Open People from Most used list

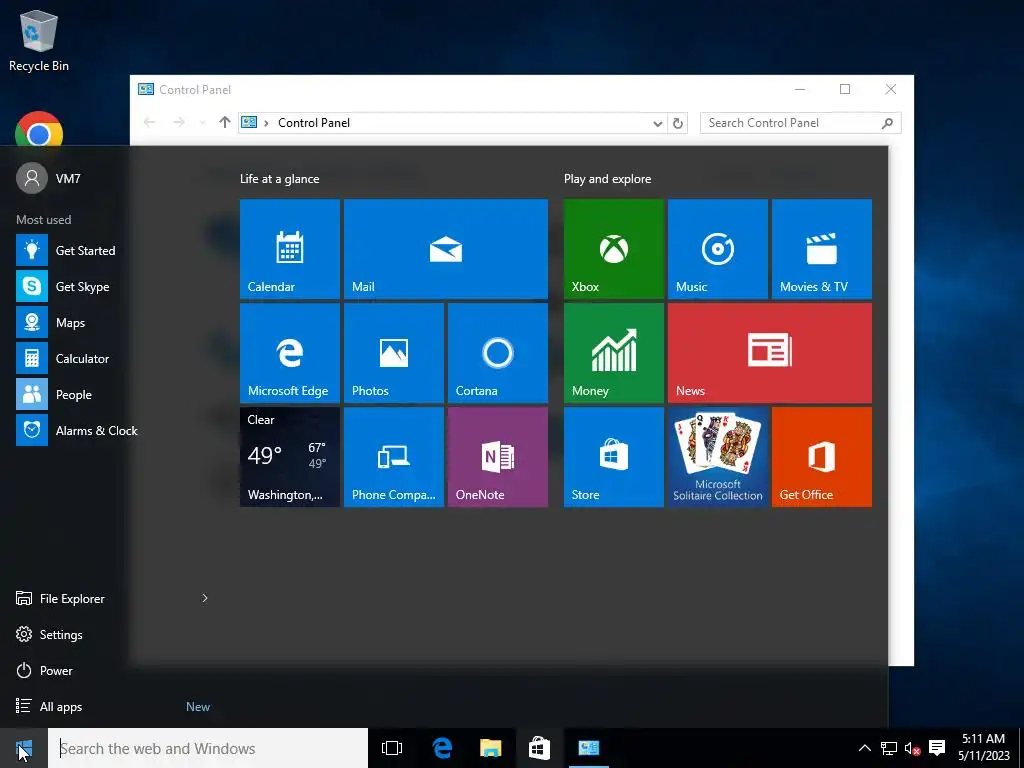click(54, 394)
